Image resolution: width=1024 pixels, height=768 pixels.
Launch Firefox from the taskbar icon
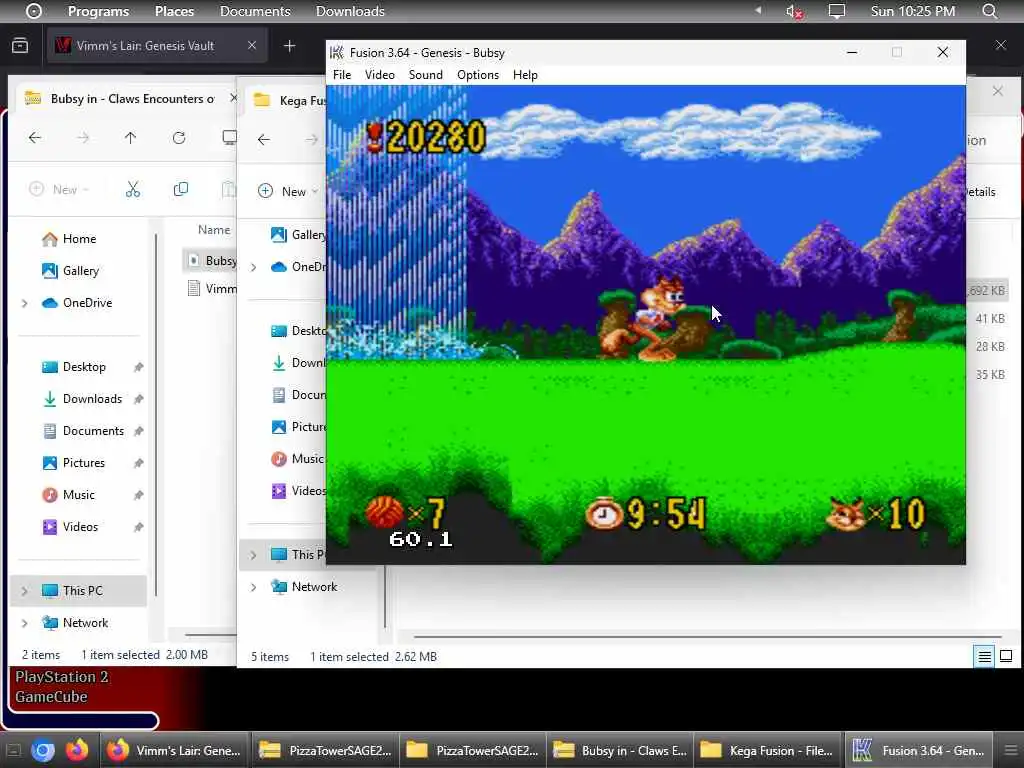pyautogui.click(x=76, y=751)
